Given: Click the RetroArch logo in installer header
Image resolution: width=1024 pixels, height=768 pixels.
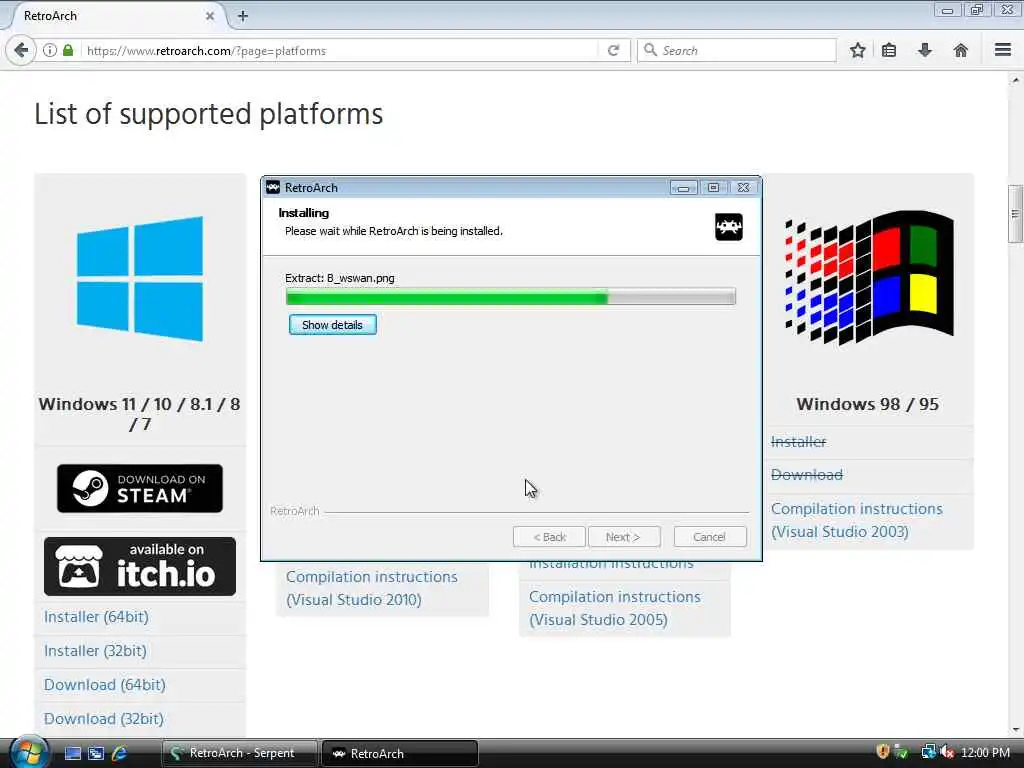Looking at the screenshot, I should 728,227.
